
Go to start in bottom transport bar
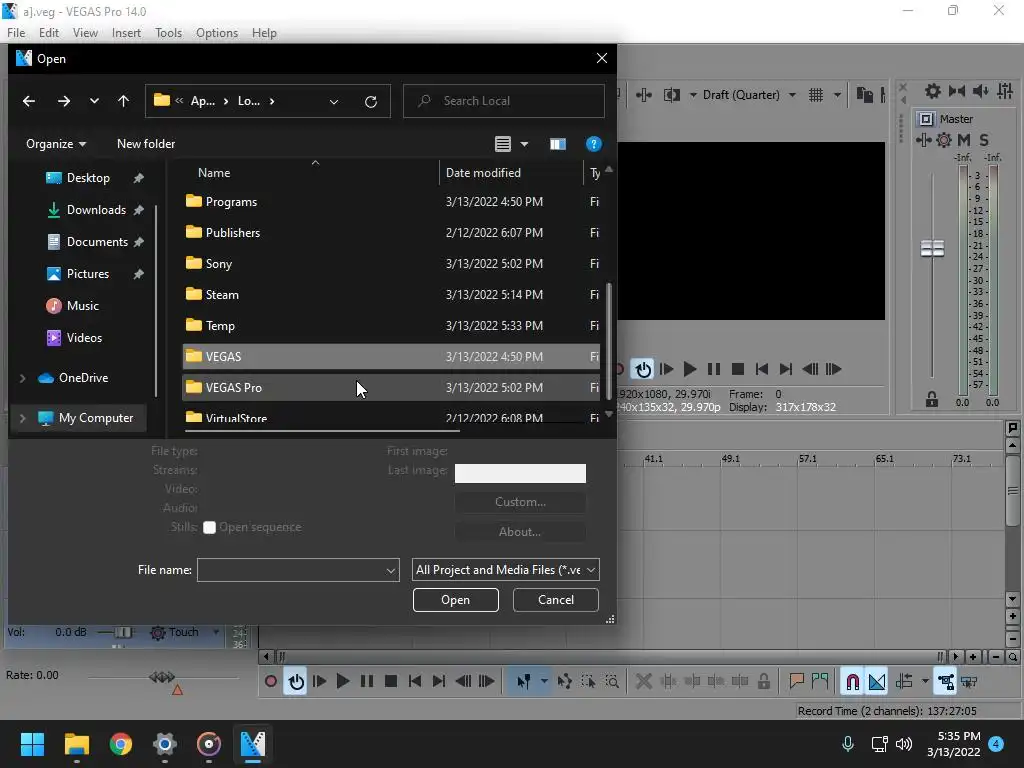[x=415, y=682]
